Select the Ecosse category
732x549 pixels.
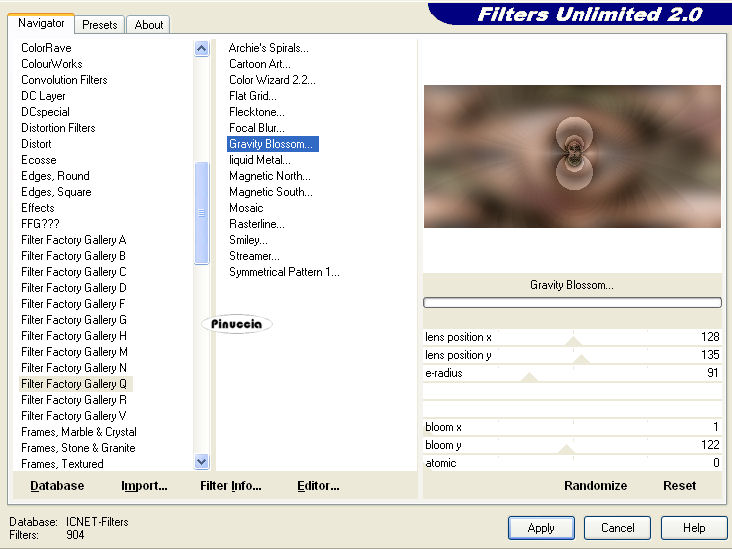(x=39, y=160)
